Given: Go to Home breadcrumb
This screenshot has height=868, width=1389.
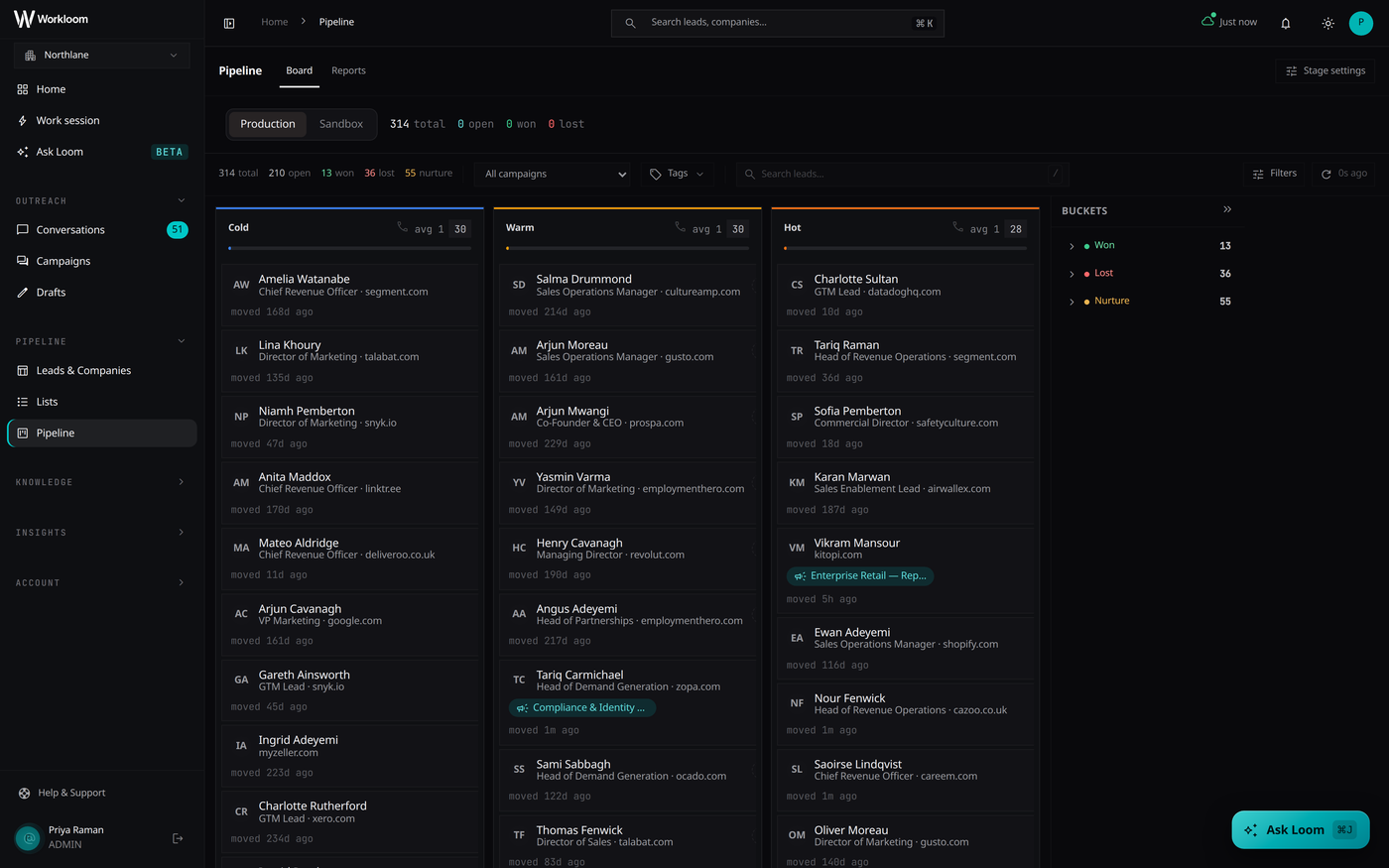Looking at the screenshot, I should tap(274, 22).
